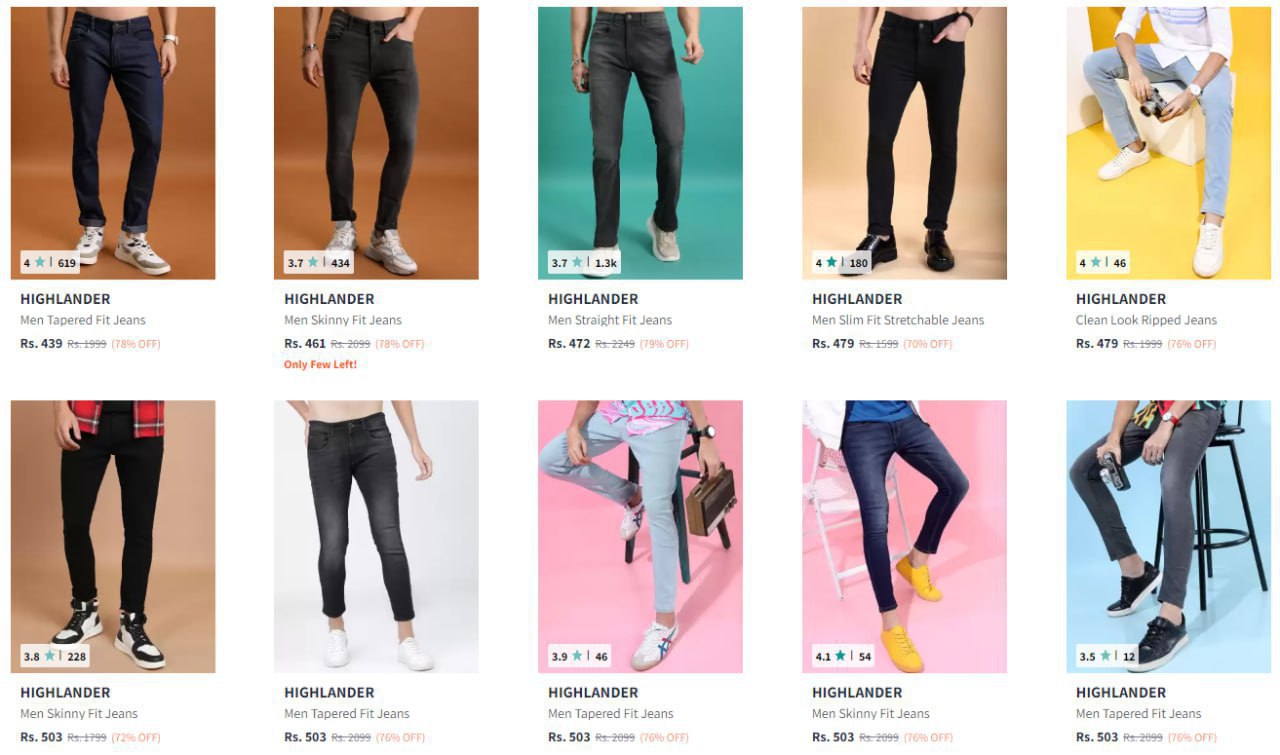Click the 3.5 star rating badge with 12 reviews

click(1107, 657)
